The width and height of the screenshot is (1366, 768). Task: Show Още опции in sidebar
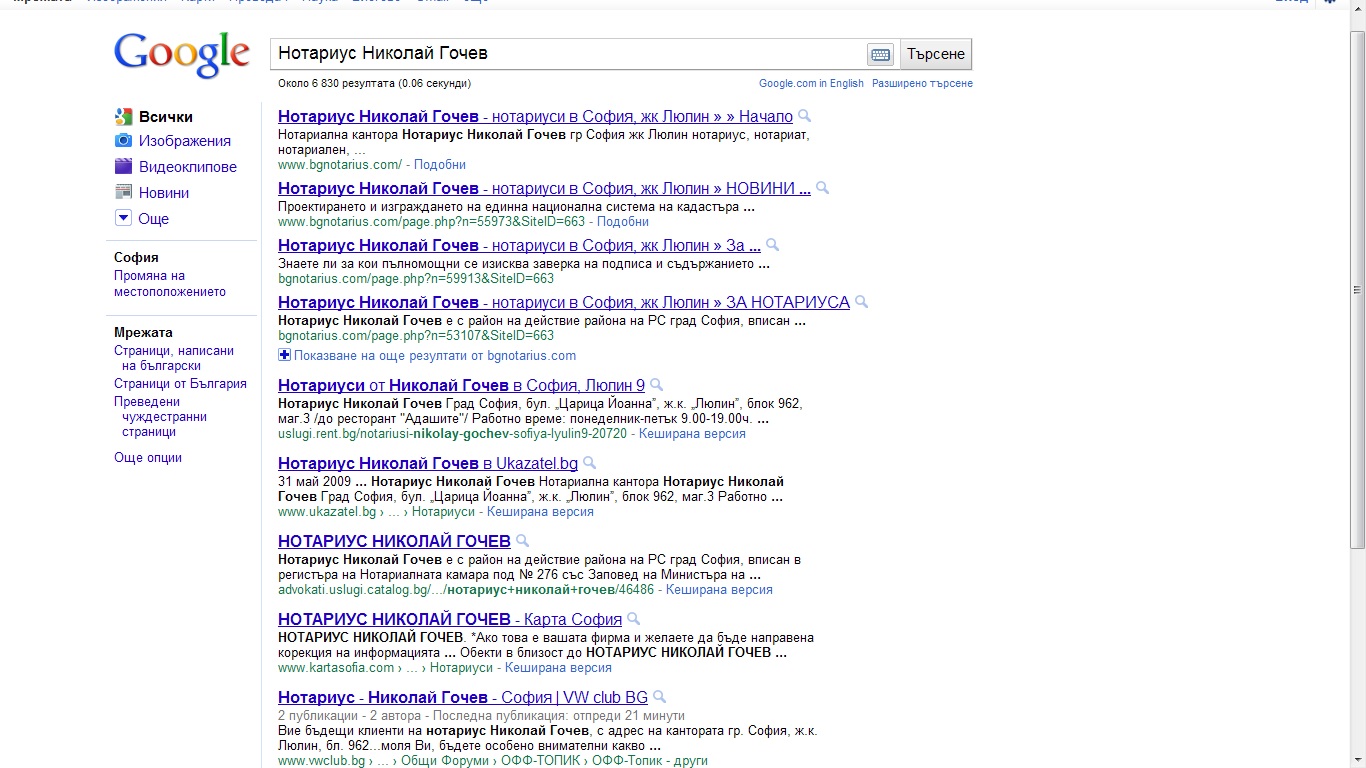148,458
